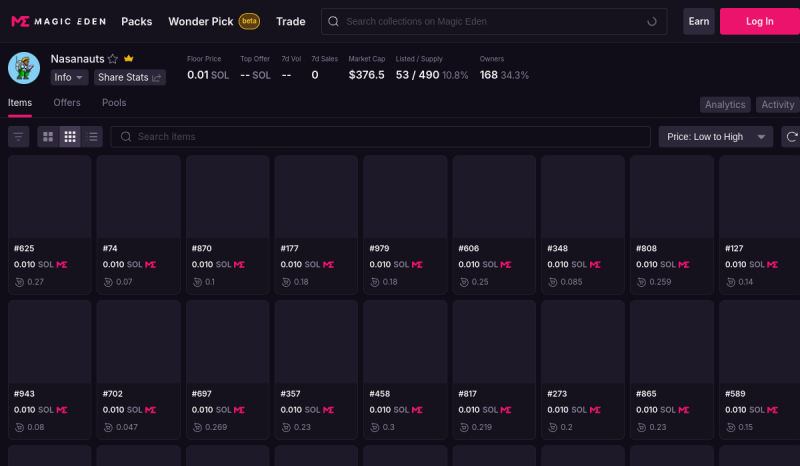The width and height of the screenshot is (800, 466).
Task: Click the magnifier icon in collection search
Action: pyautogui.click(x=333, y=21)
